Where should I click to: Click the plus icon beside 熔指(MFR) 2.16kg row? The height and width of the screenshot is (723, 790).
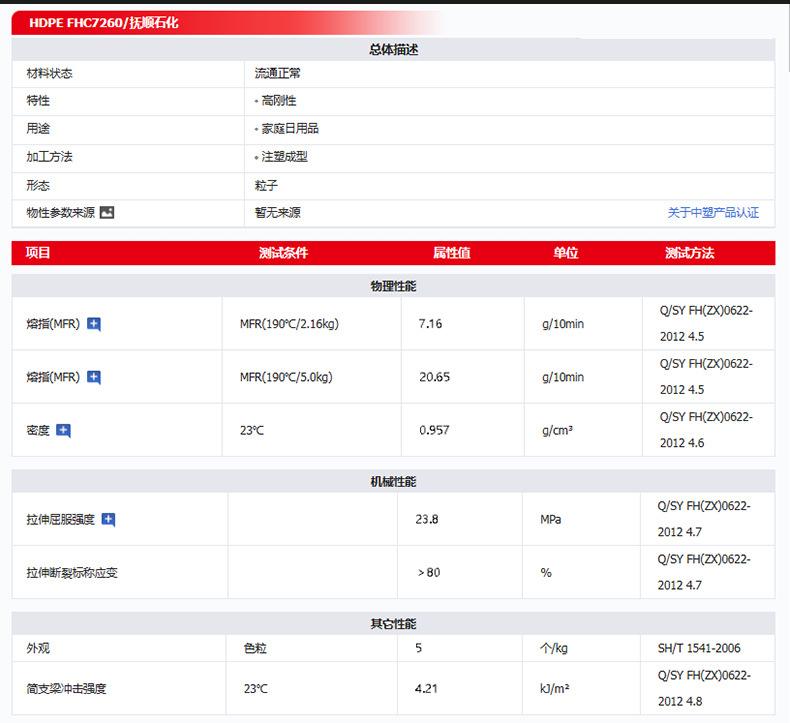pos(94,324)
